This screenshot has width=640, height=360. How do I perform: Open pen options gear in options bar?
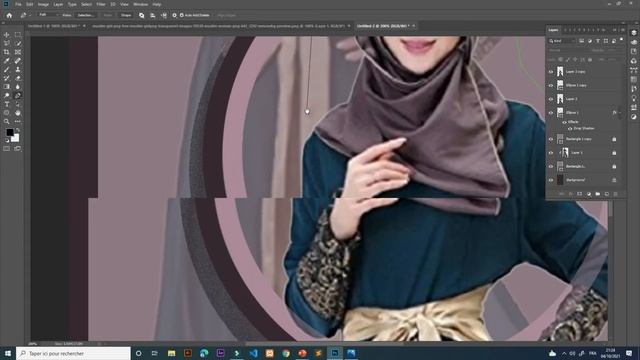click(x=174, y=15)
